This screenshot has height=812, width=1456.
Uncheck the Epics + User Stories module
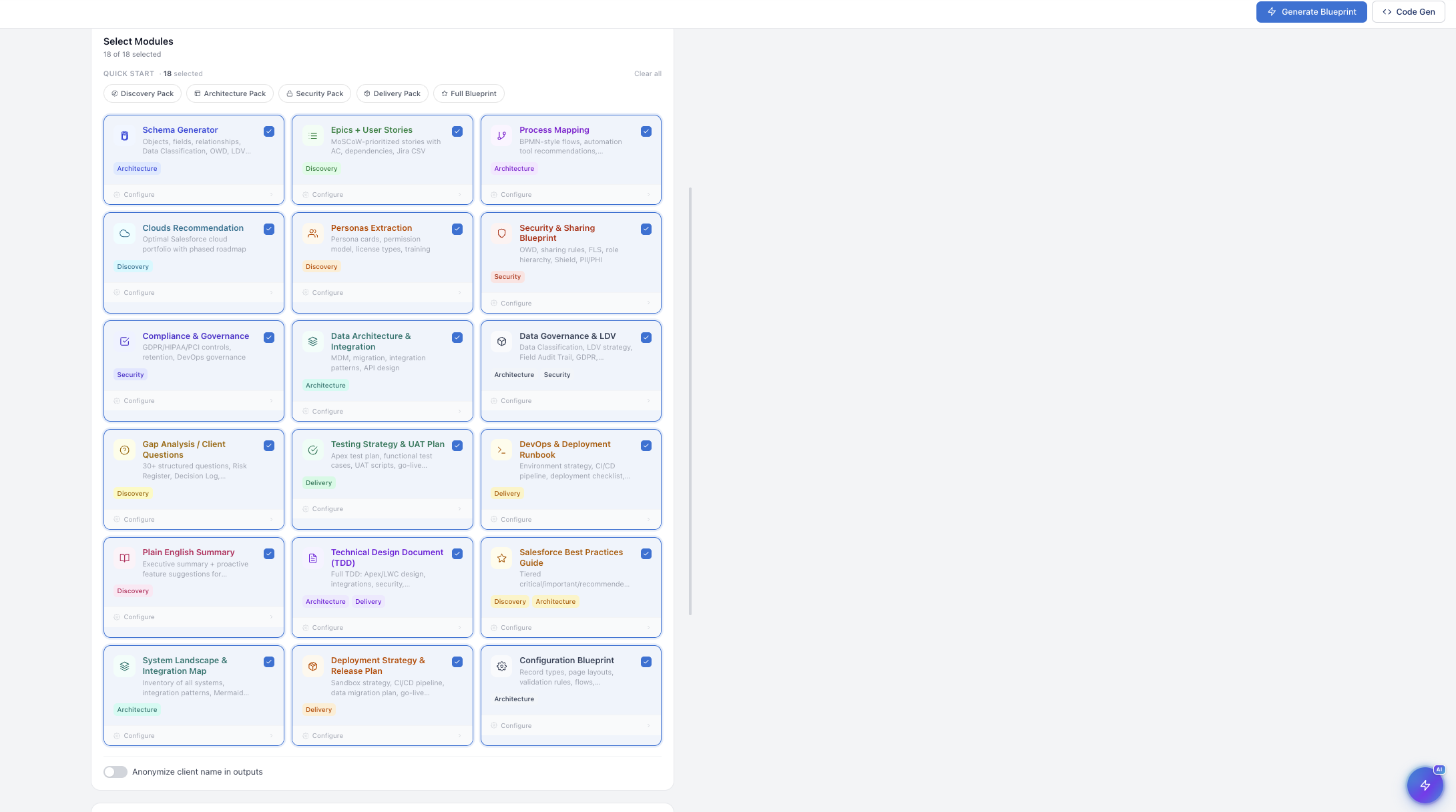(x=457, y=131)
